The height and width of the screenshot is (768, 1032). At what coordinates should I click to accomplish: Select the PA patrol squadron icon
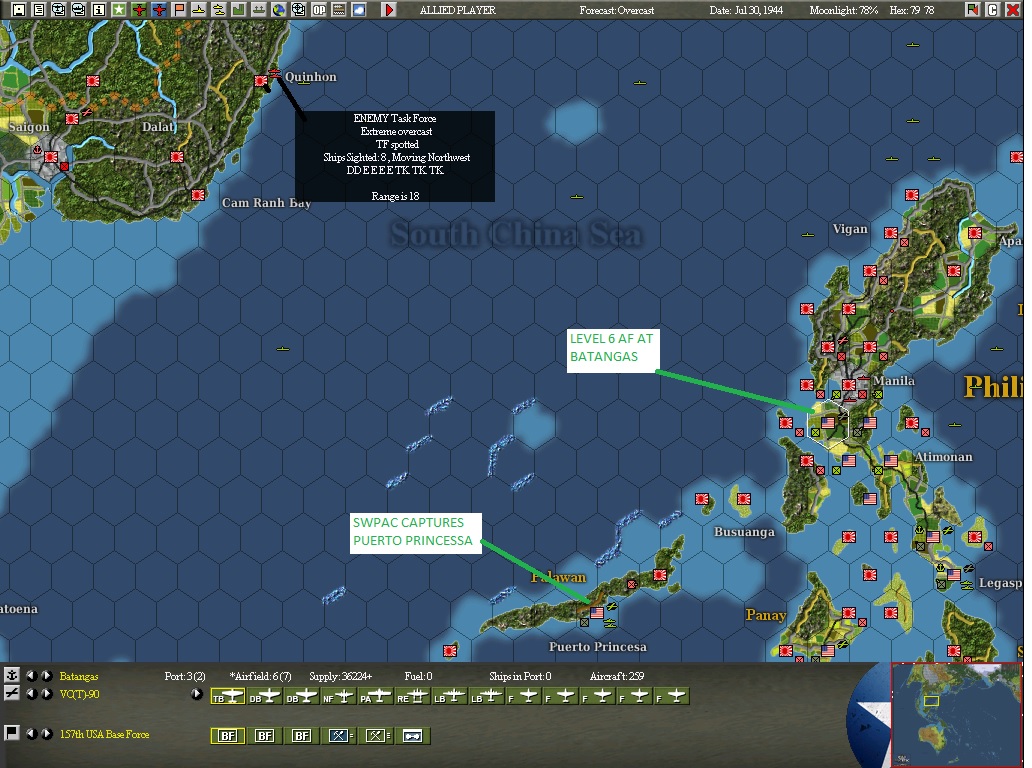tap(375, 697)
